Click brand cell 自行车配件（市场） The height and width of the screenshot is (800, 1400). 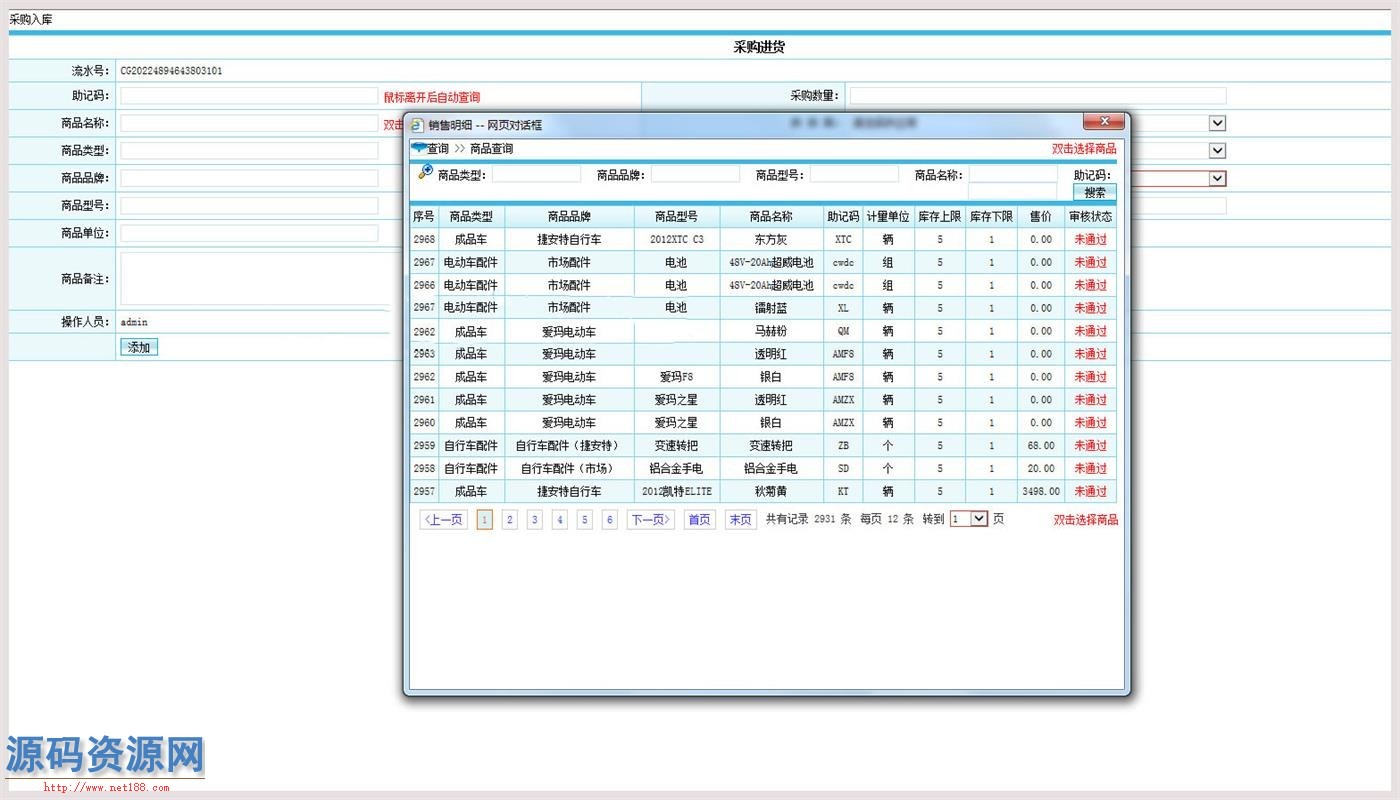pyautogui.click(x=569, y=469)
